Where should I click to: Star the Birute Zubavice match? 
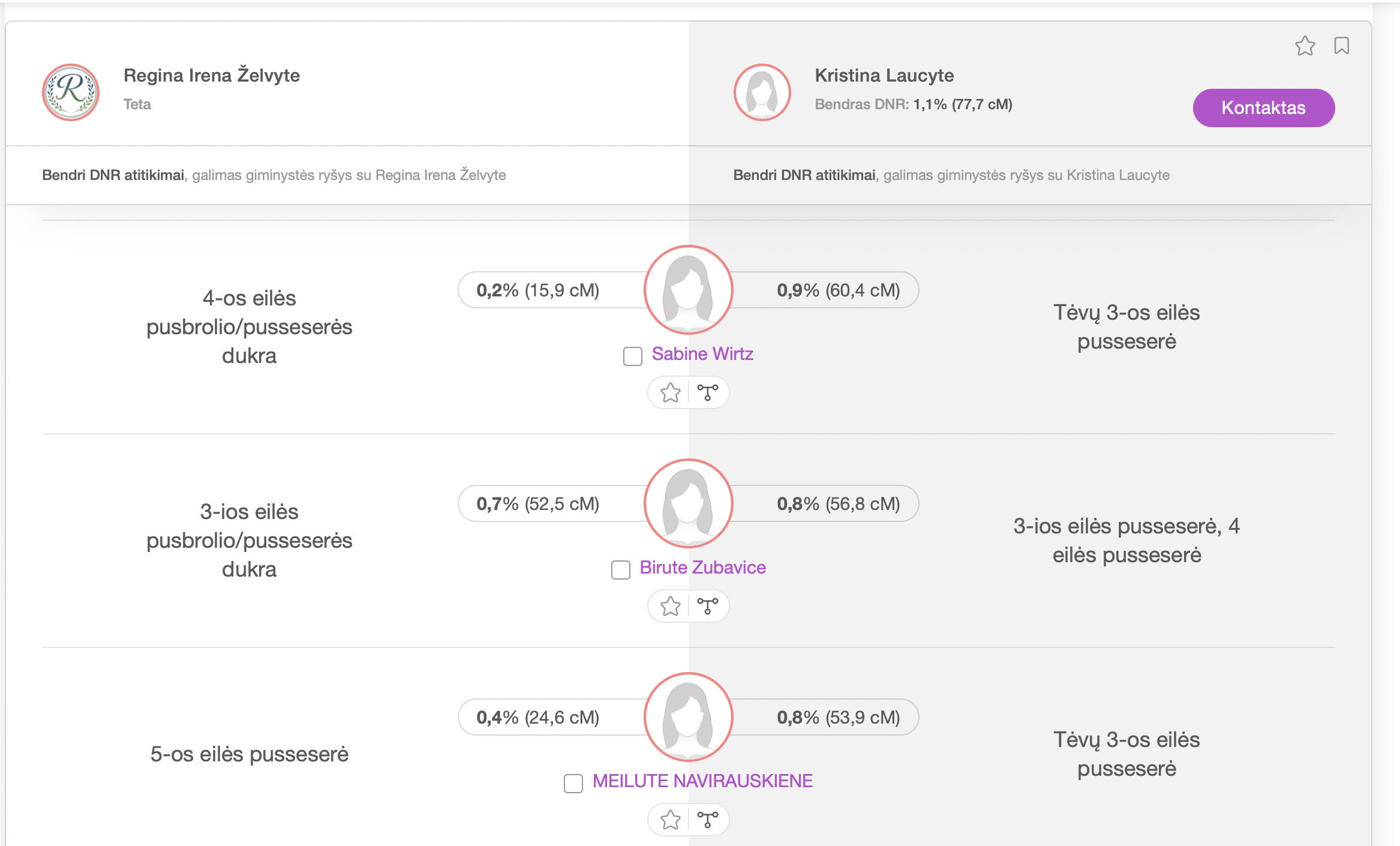click(670, 607)
